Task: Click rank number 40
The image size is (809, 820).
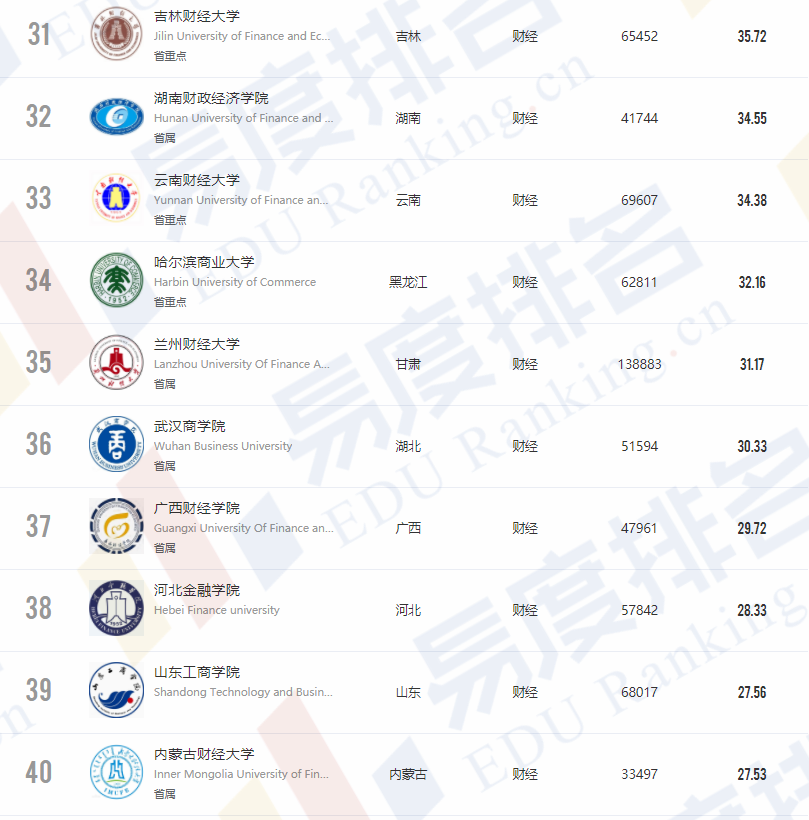Action: click(x=39, y=772)
